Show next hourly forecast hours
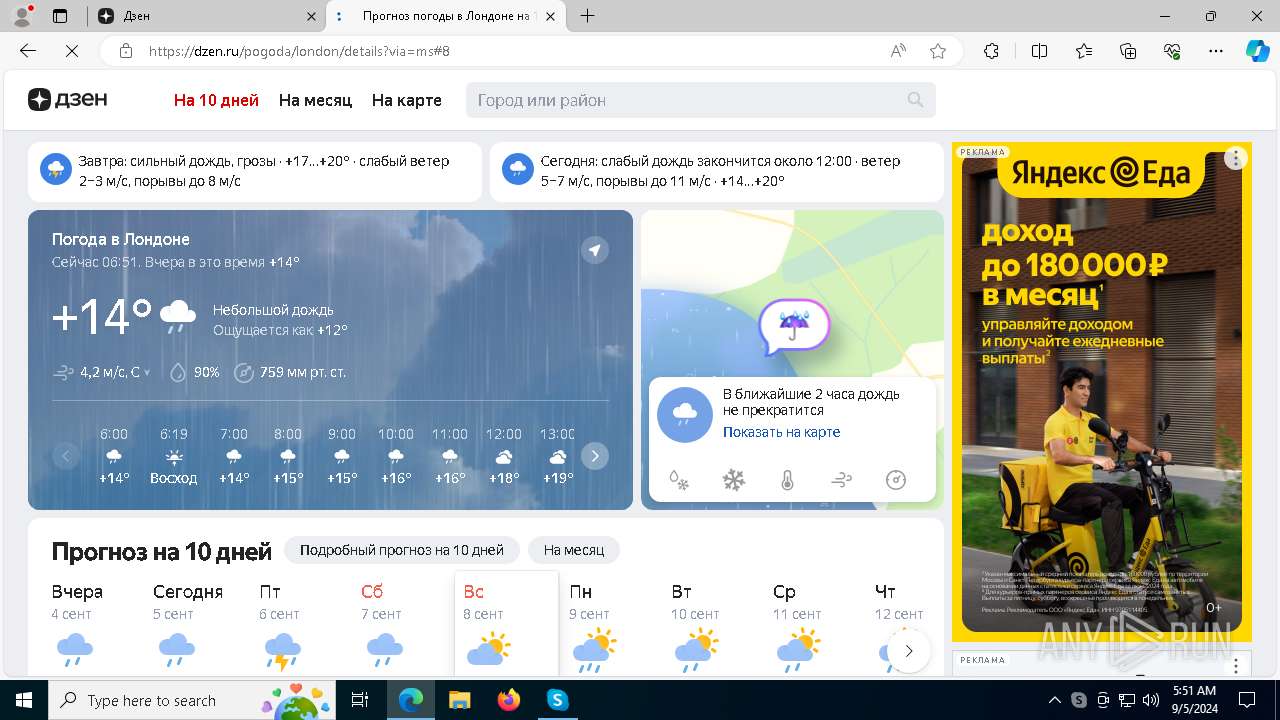This screenshot has height=720, width=1280. click(x=595, y=456)
